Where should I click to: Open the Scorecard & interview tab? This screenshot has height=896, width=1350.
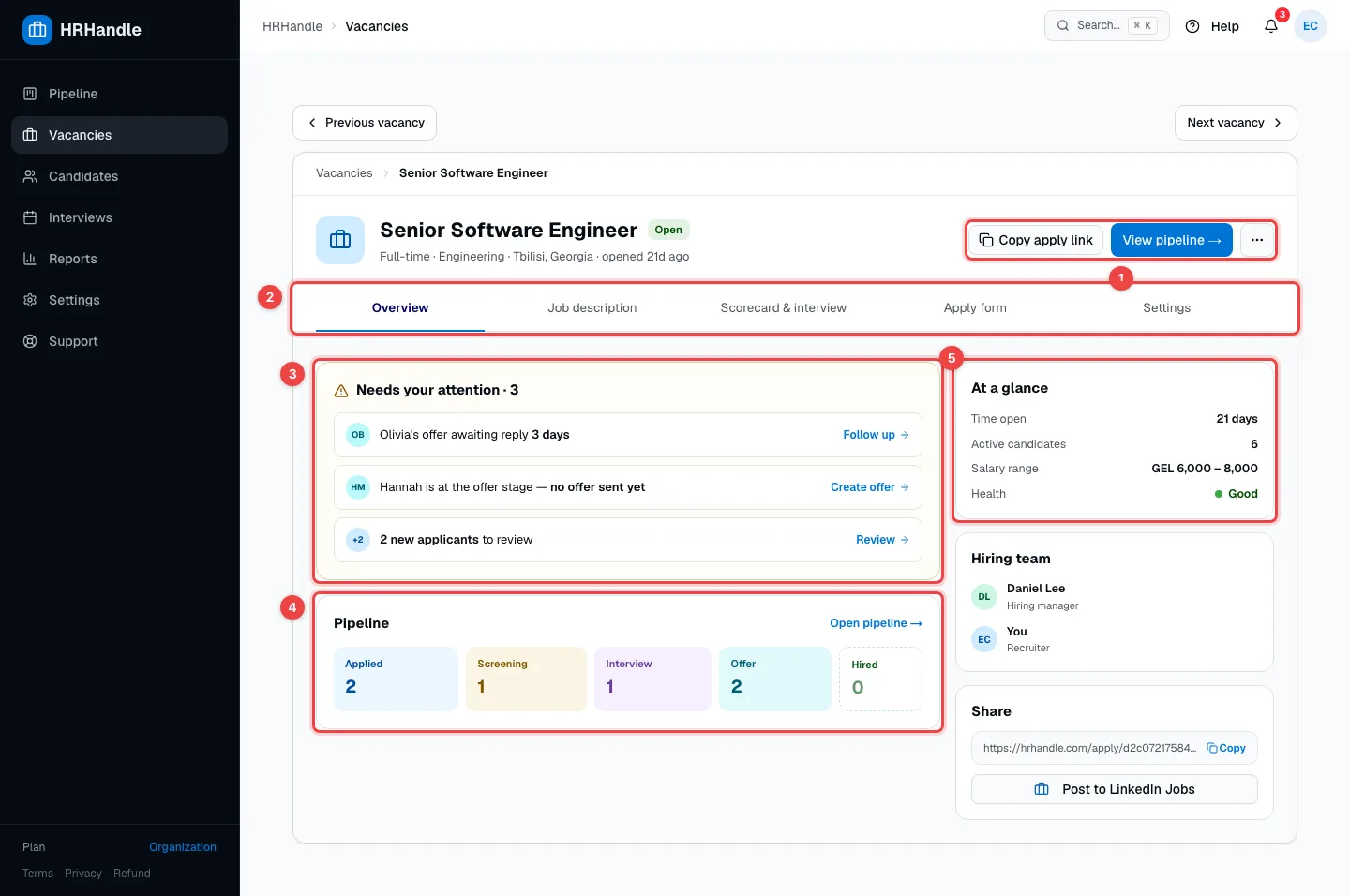click(x=784, y=307)
